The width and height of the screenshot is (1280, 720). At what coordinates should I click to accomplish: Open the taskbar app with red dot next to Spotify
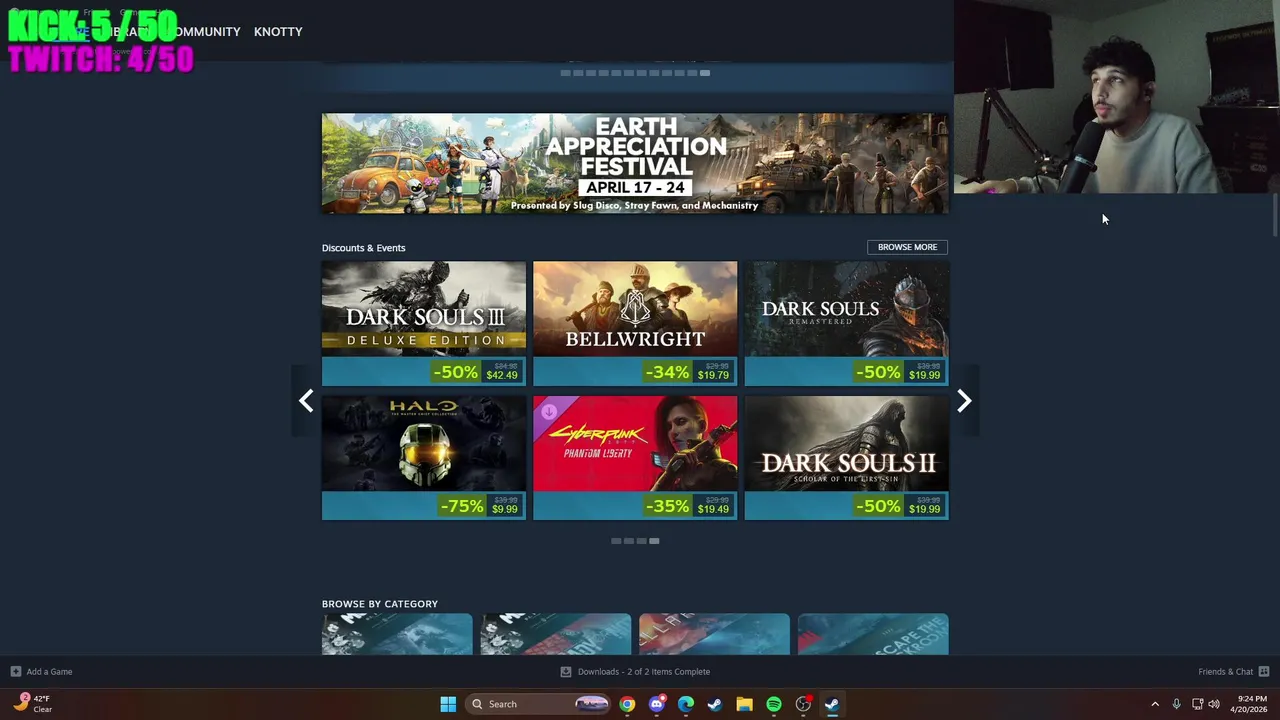803,704
